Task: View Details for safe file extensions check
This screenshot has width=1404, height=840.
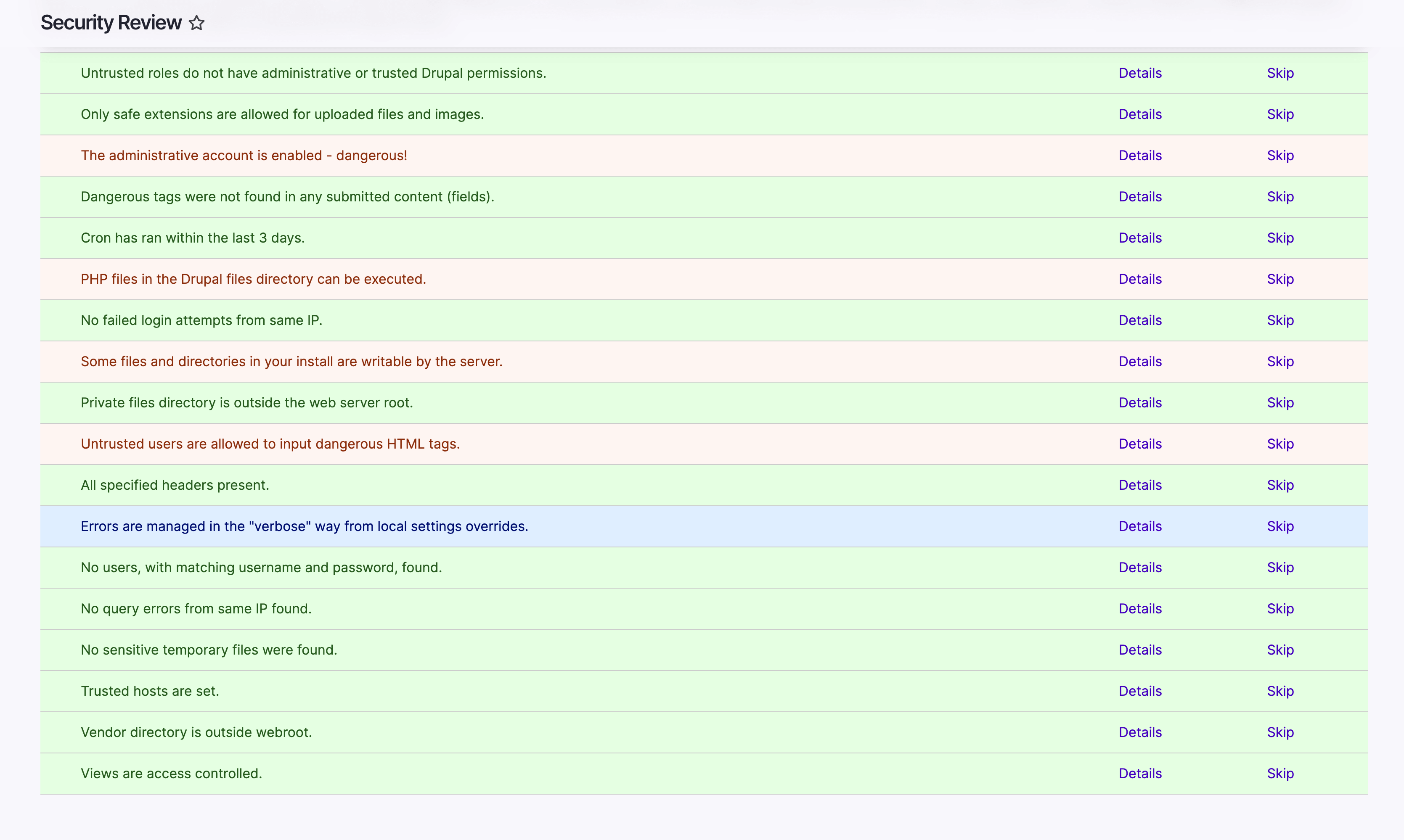Action: (1139, 114)
